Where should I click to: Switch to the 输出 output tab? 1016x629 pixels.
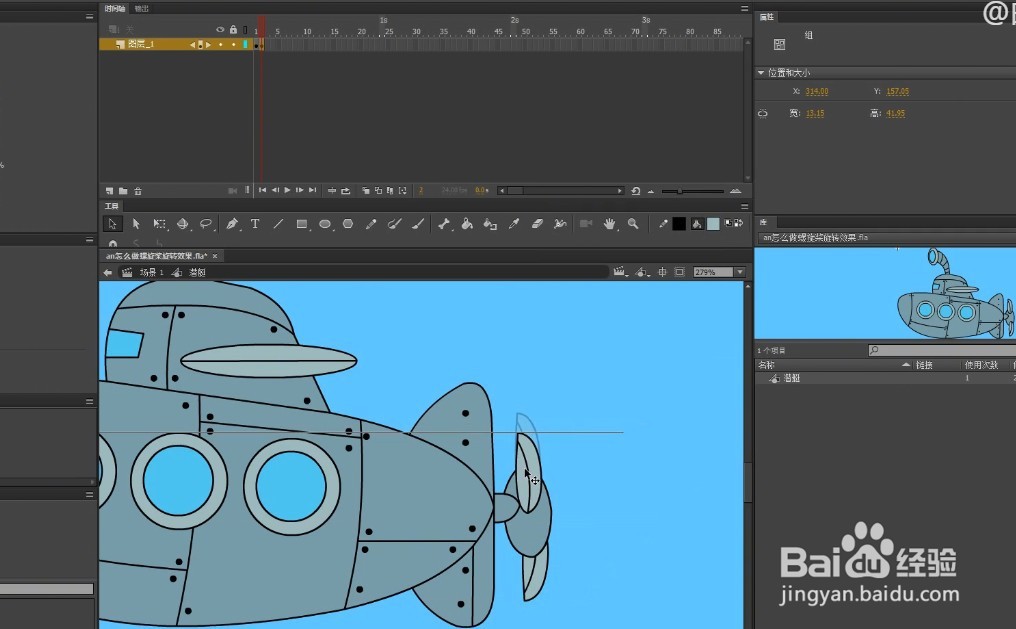pyautogui.click(x=141, y=8)
